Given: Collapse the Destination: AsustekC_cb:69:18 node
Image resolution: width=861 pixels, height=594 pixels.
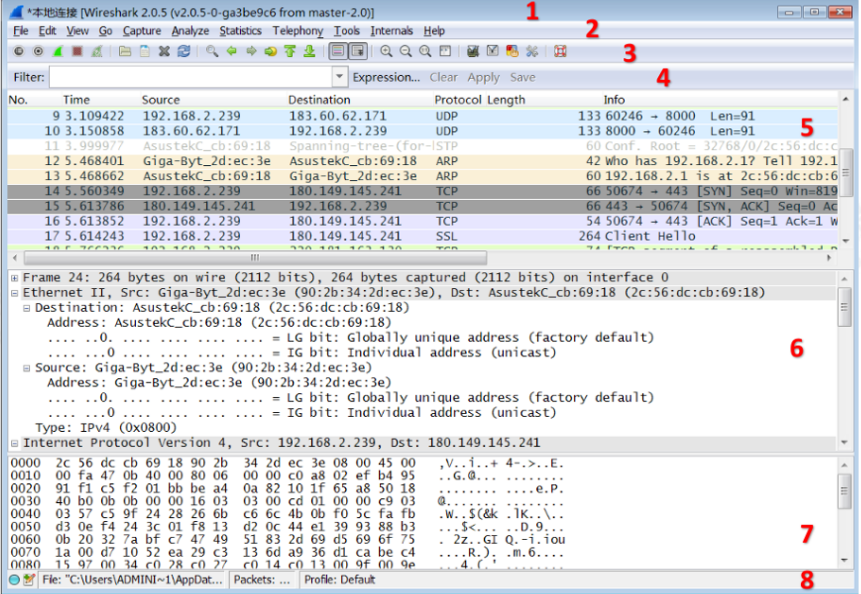Looking at the screenshot, I should 26,308.
